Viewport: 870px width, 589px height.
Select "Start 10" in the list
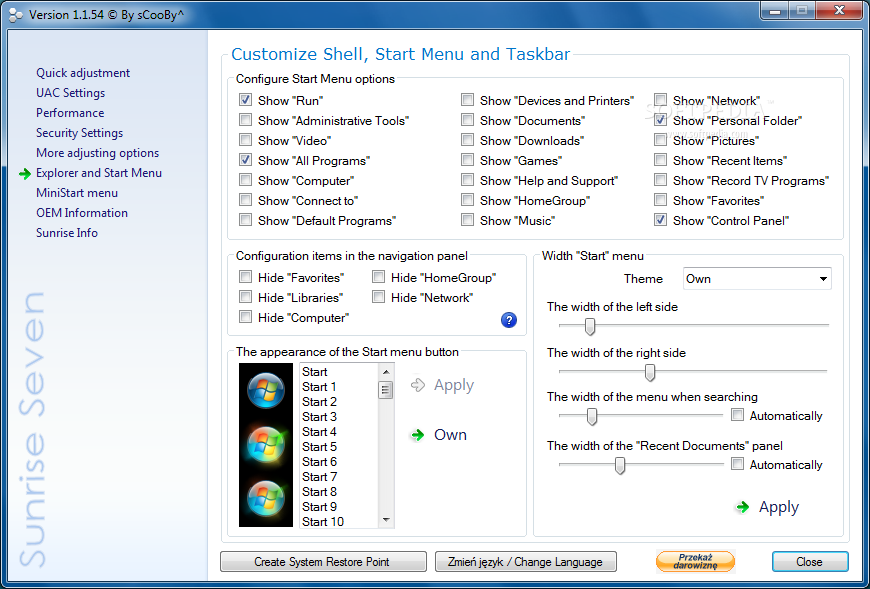323,521
